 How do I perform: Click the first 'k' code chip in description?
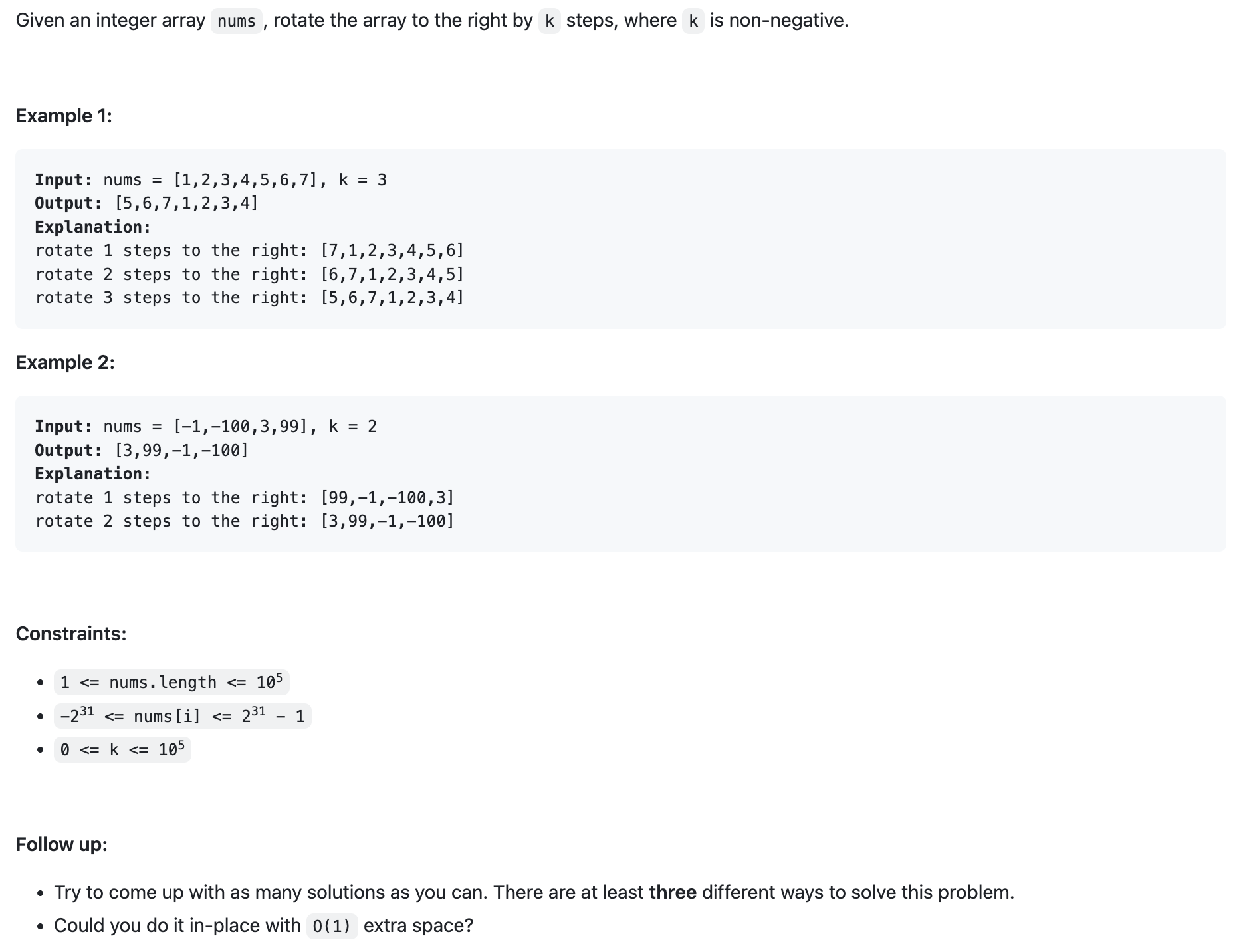(x=549, y=21)
